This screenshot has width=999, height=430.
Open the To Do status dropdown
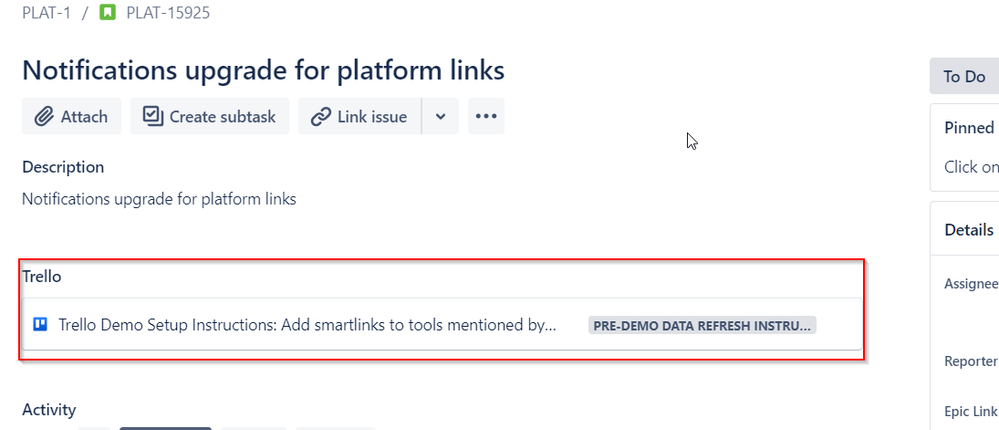[x=964, y=76]
